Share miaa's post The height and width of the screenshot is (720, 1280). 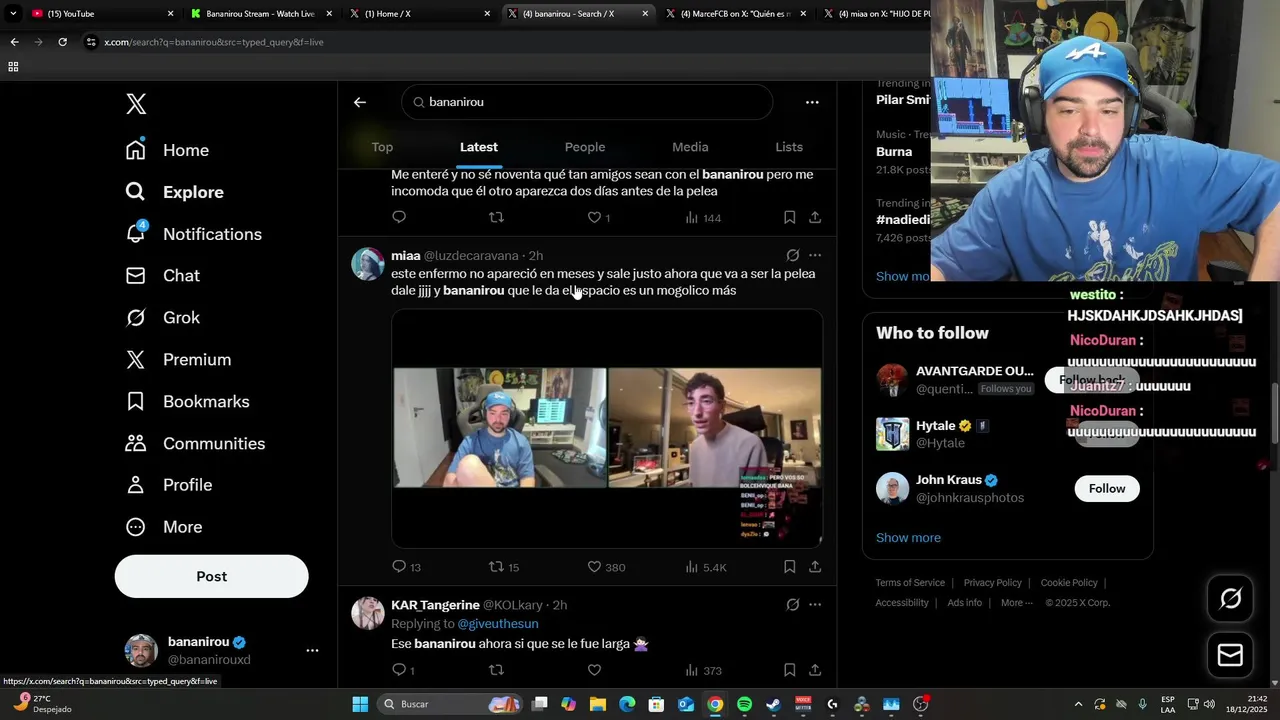point(815,567)
